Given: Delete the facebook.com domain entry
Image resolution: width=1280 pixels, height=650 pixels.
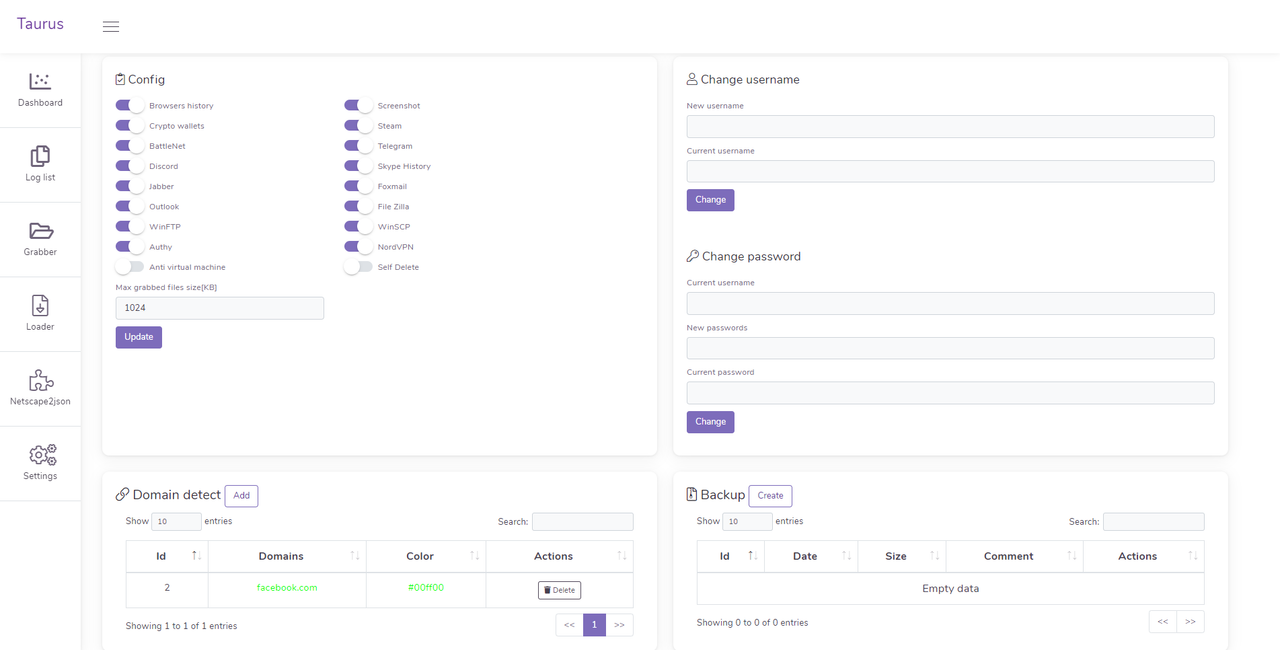Looking at the screenshot, I should (x=559, y=590).
